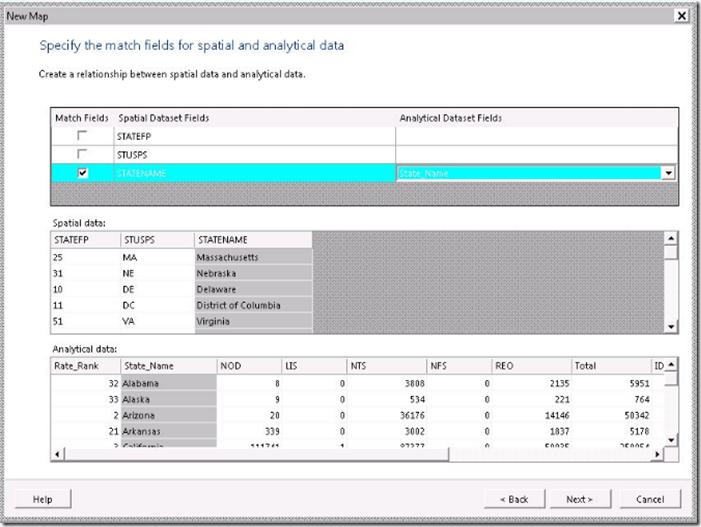Image resolution: width=701 pixels, height=527 pixels.
Task: Select the Massachusetts cell
Action: (x=253, y=257)
